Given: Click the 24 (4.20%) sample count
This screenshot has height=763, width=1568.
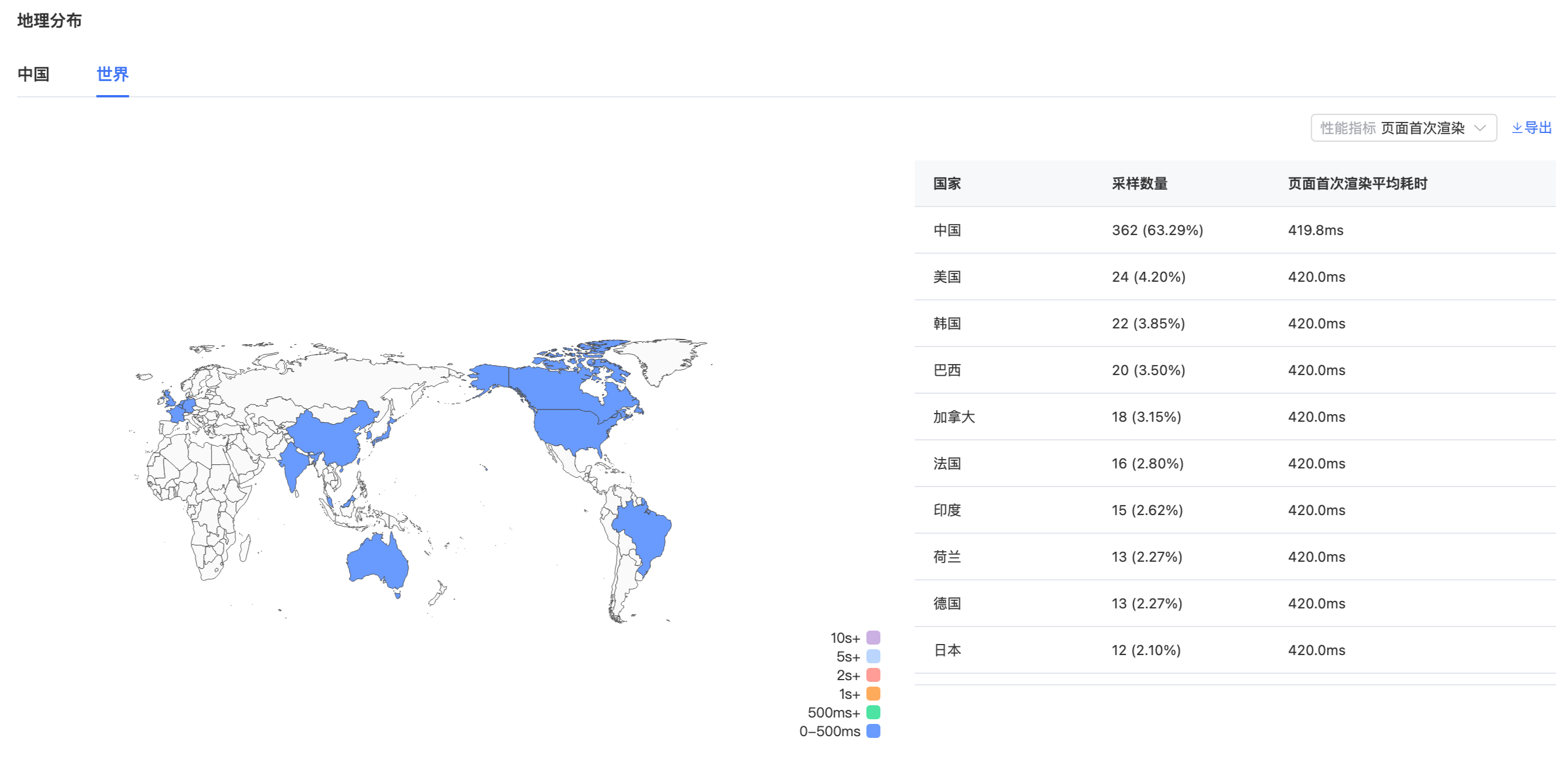Looking at the screenshot, I should [x=1149, y=277].
